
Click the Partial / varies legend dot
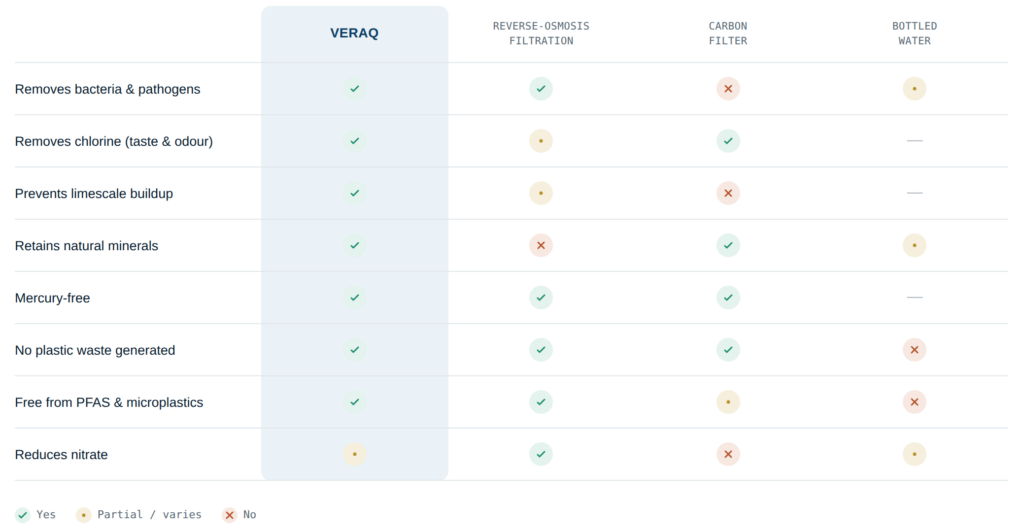point(84,515)
